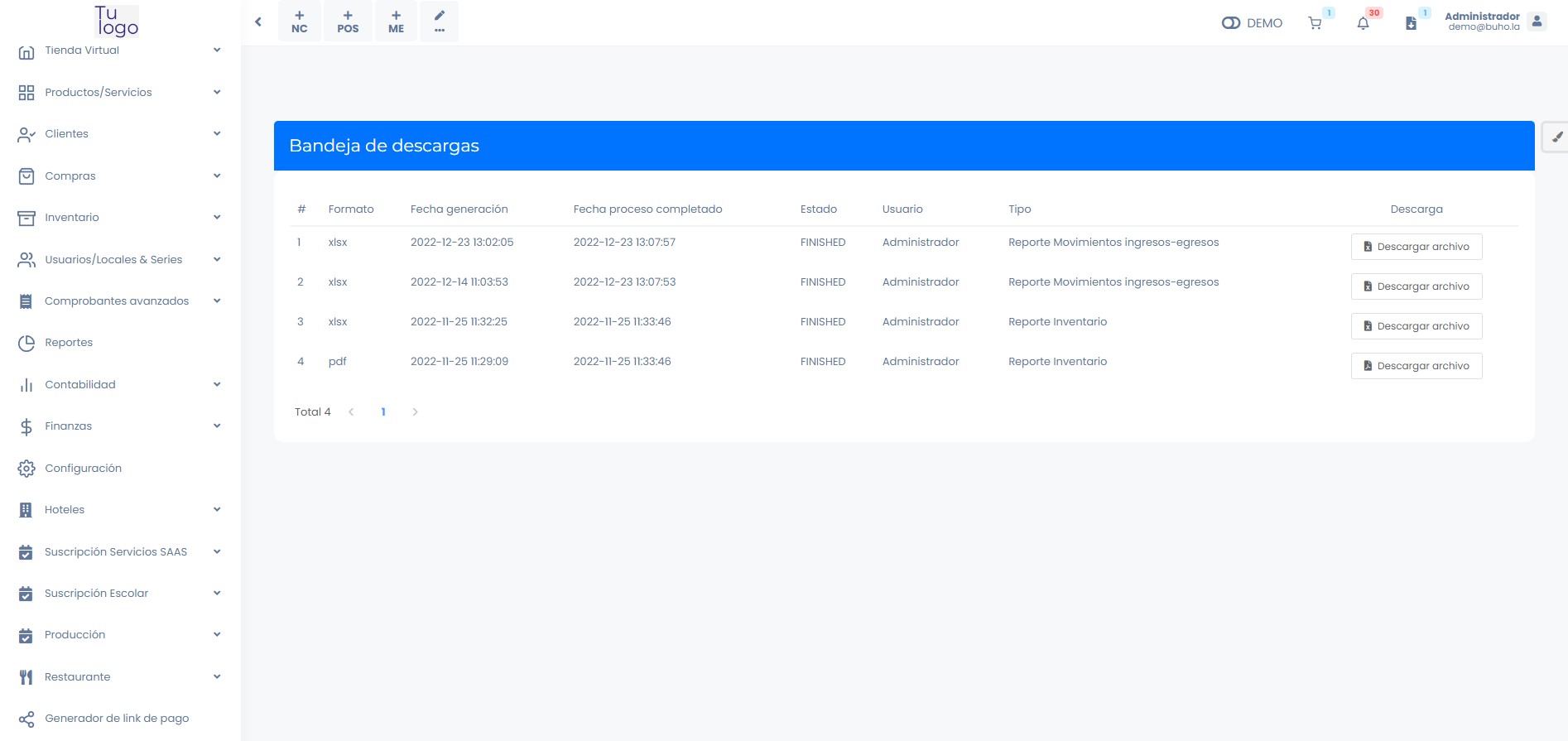This screenshot has width=1568, height=741.
Task: Open the downloads tray icon in header
Action: (x=1411, y=23)
